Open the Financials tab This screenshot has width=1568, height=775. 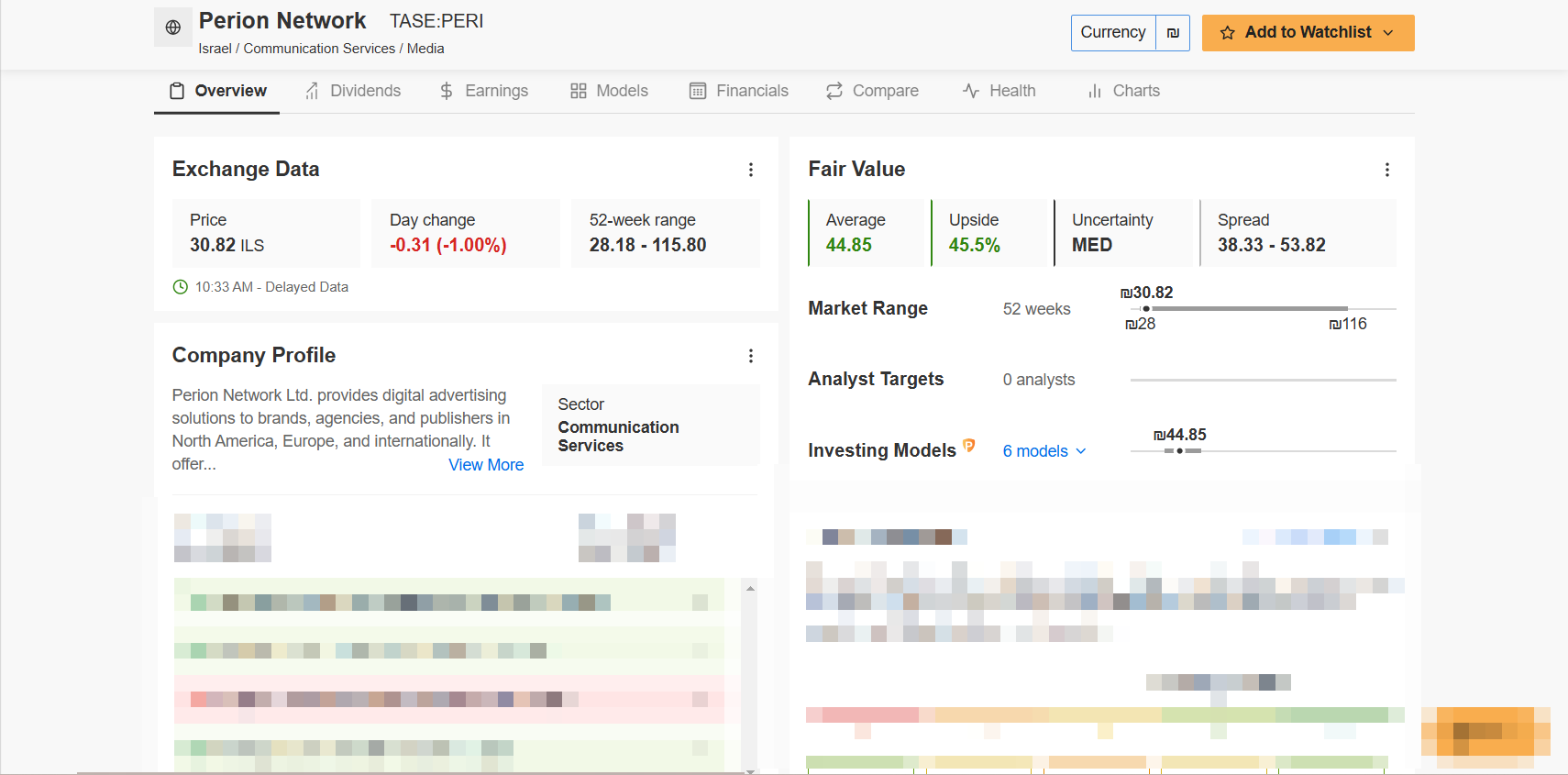pos(739,91)
